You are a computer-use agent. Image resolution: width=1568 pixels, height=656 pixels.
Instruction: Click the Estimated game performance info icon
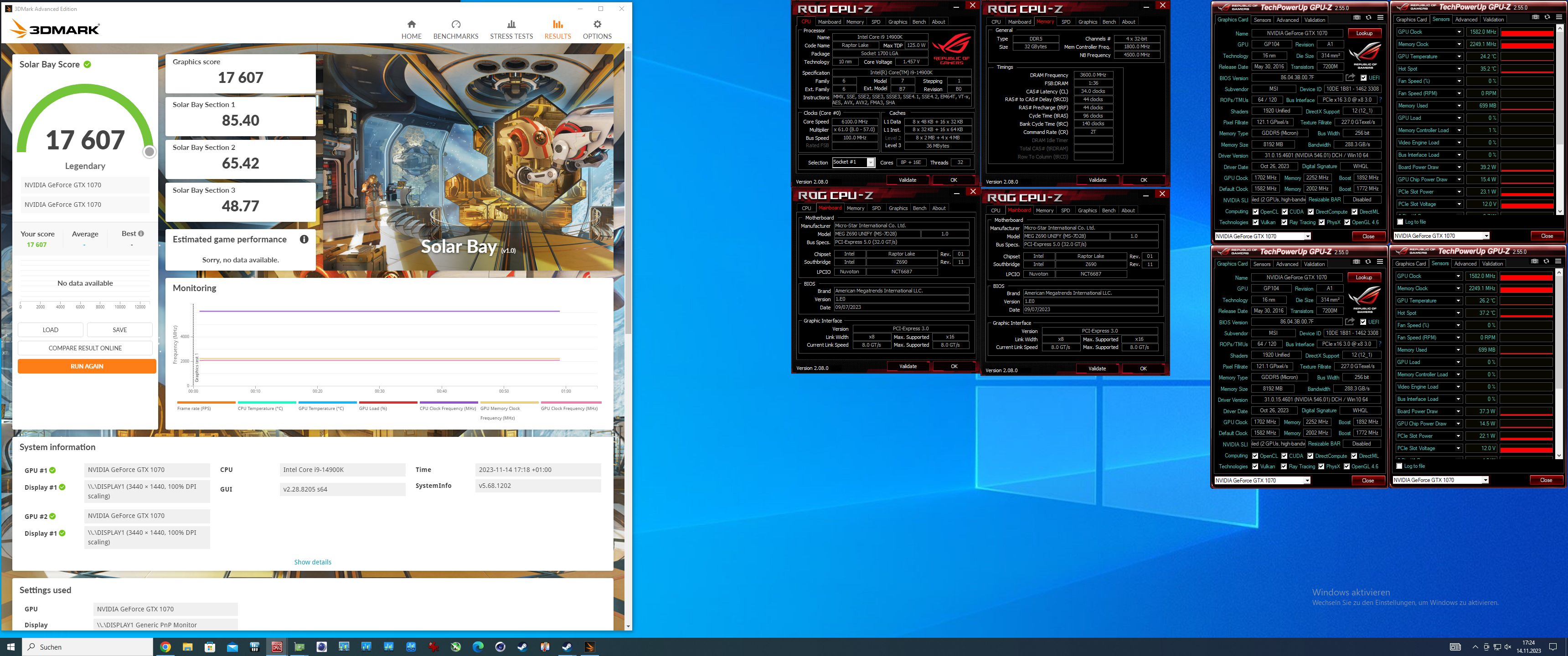pyautogui.click(x=304, y=239)
